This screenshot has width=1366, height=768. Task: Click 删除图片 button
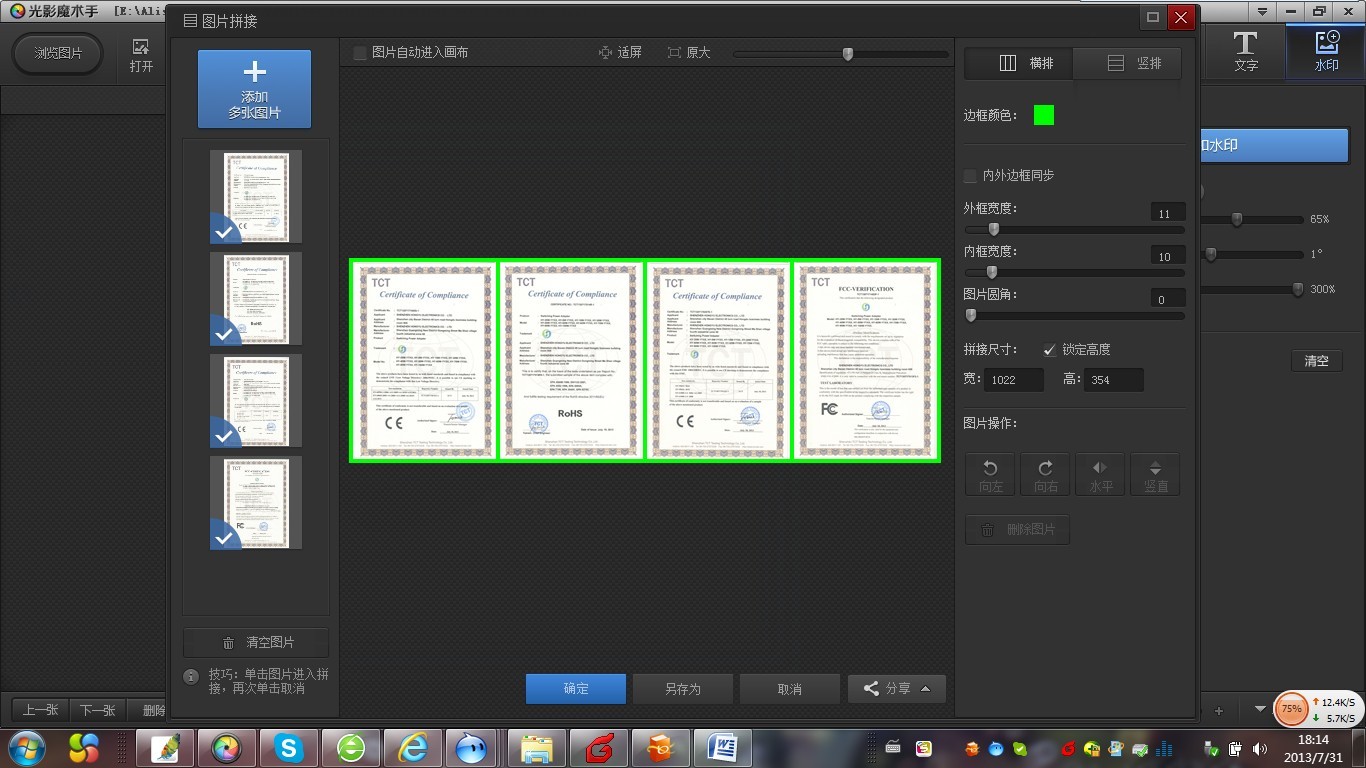coord(1017,530)
